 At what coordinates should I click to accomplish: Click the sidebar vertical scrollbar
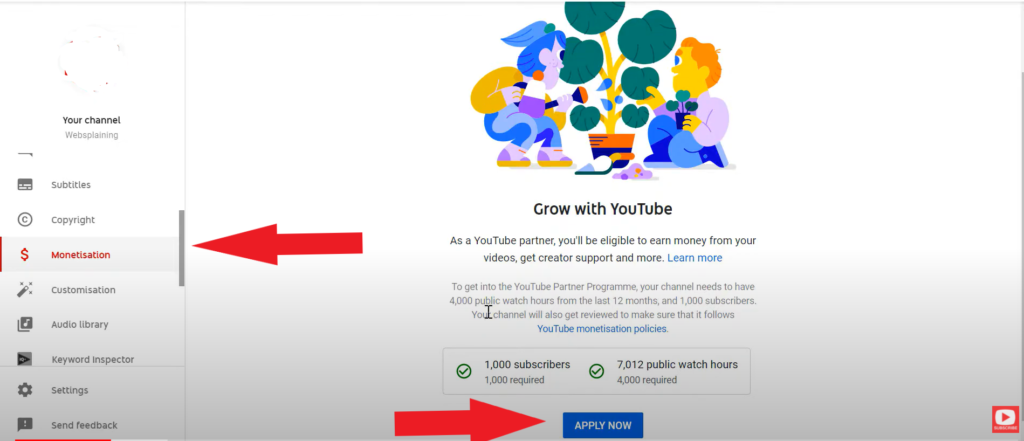coord(182,248)
